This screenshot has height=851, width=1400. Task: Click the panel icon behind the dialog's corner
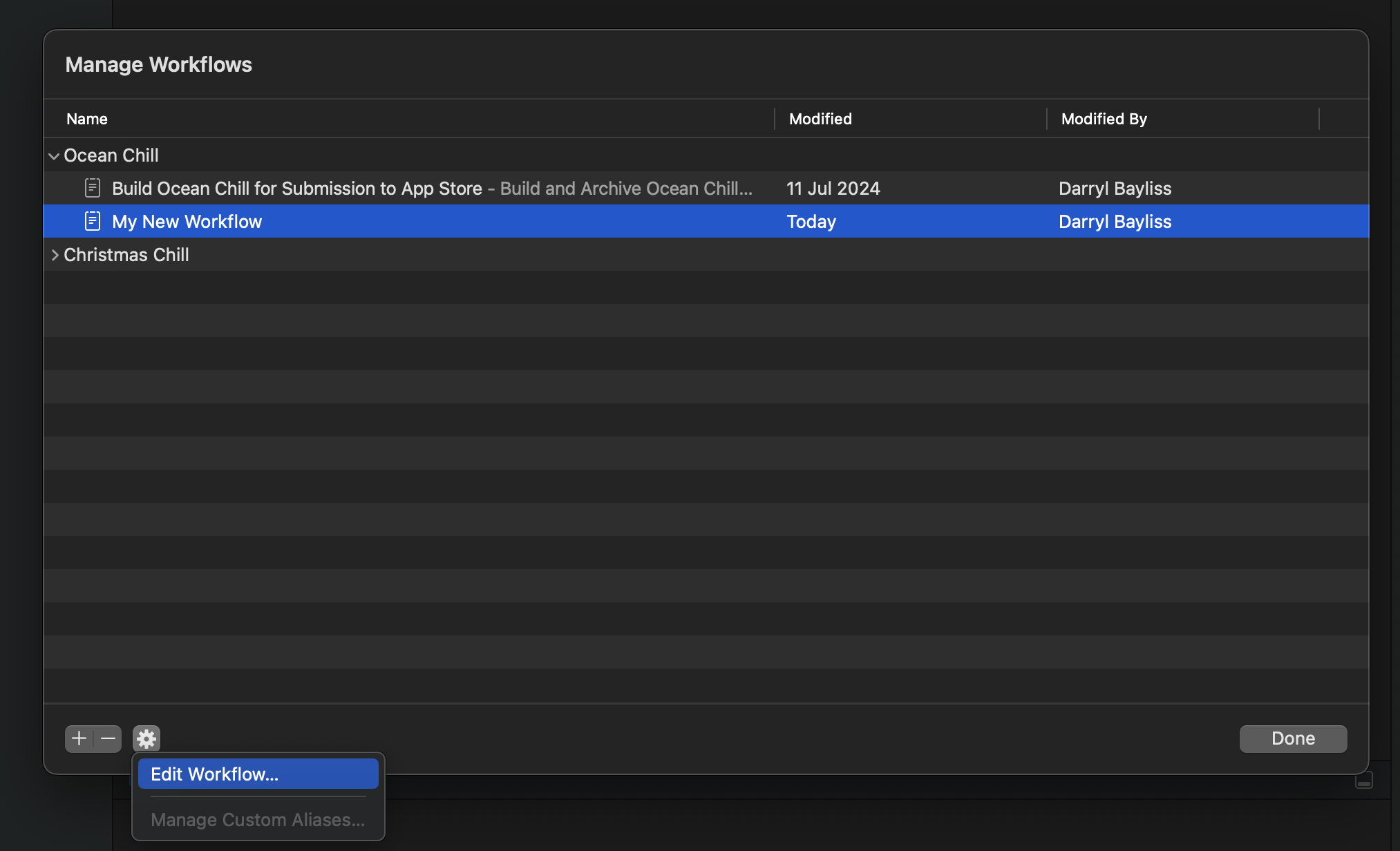(x=1364, y=781)
